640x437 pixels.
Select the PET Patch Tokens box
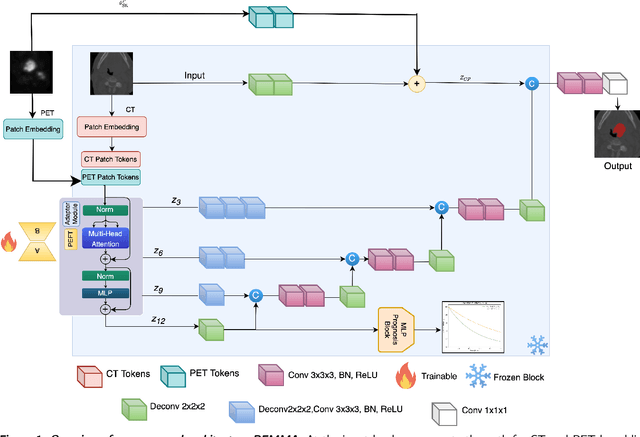coord(111,176)
